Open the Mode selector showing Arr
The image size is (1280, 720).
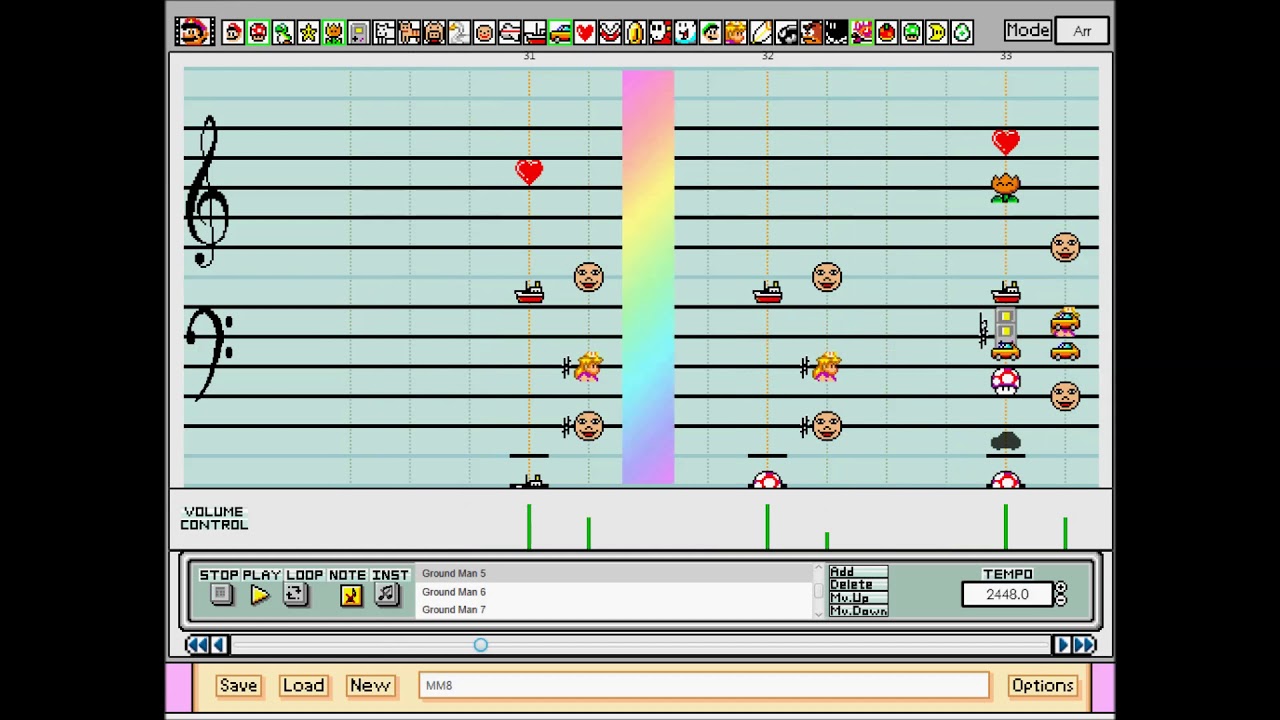click(1082, 31)
